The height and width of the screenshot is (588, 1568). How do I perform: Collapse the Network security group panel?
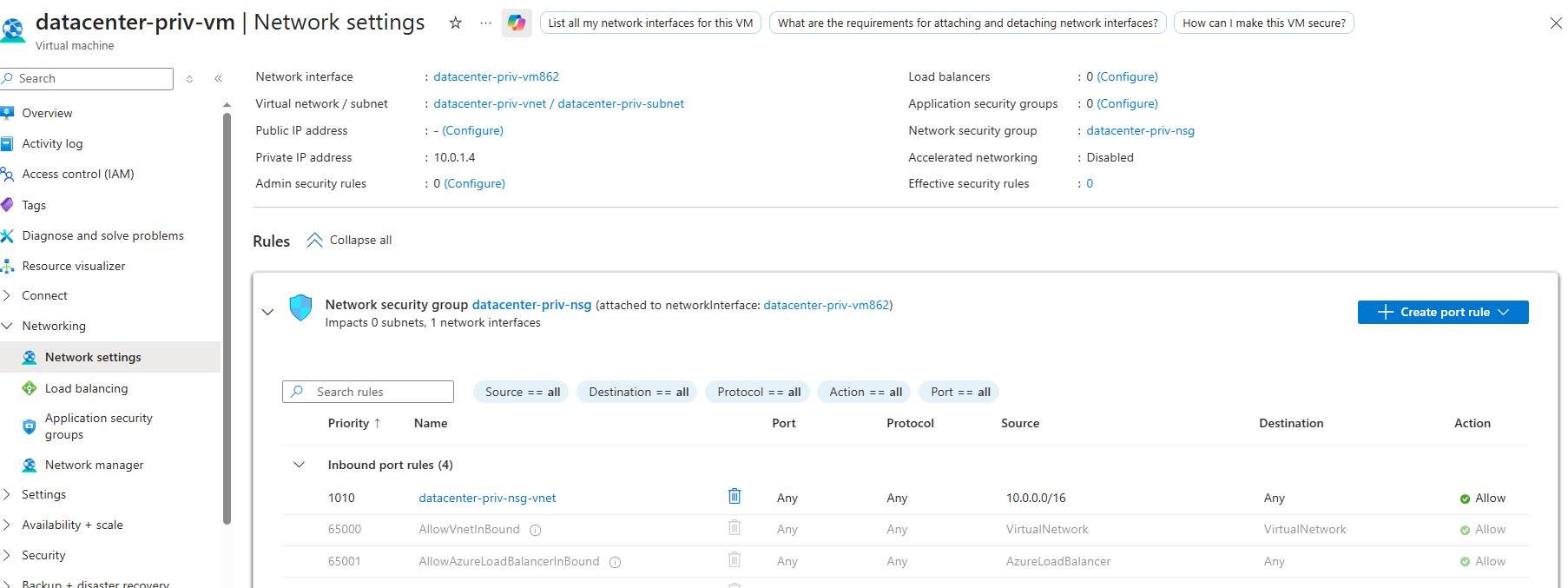coord(267,313)
